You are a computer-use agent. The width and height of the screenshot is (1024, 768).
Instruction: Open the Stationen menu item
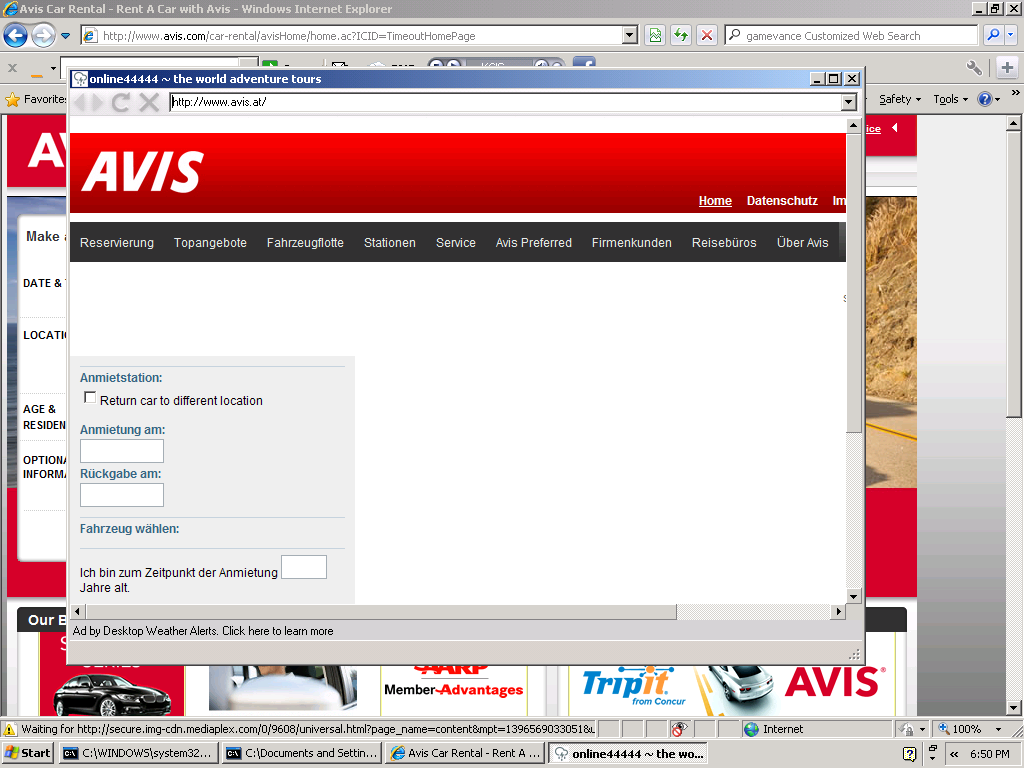pos(390,243)
